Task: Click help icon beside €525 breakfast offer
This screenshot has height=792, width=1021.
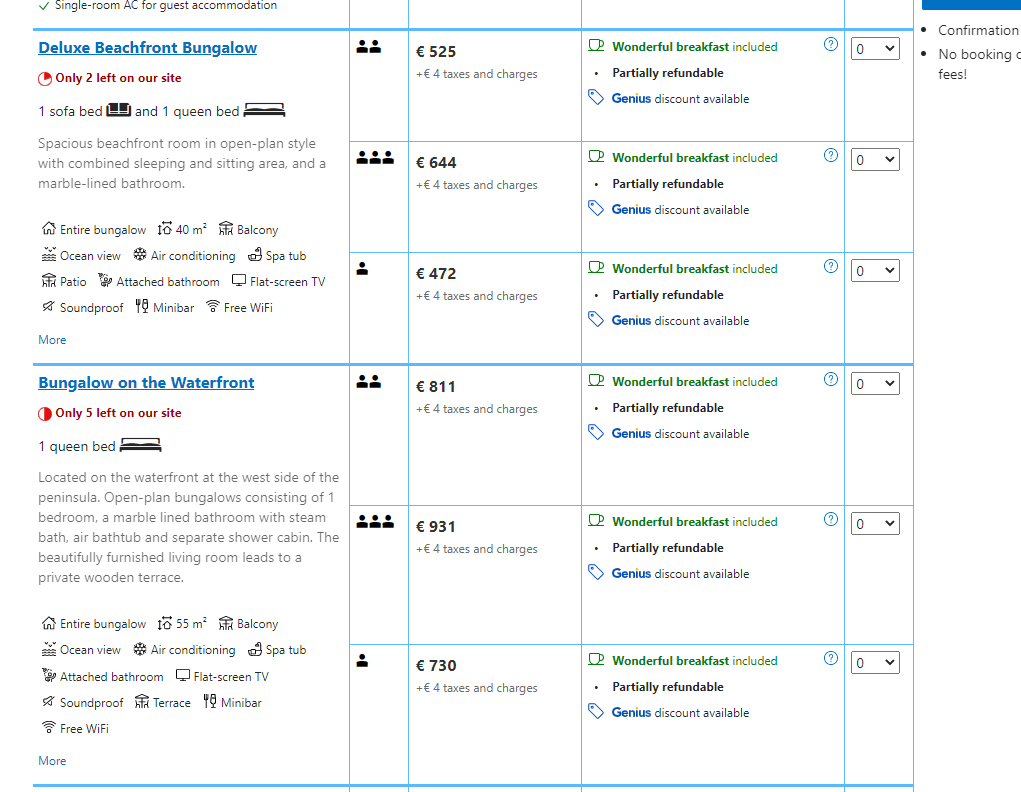Action: coord(830,44)
